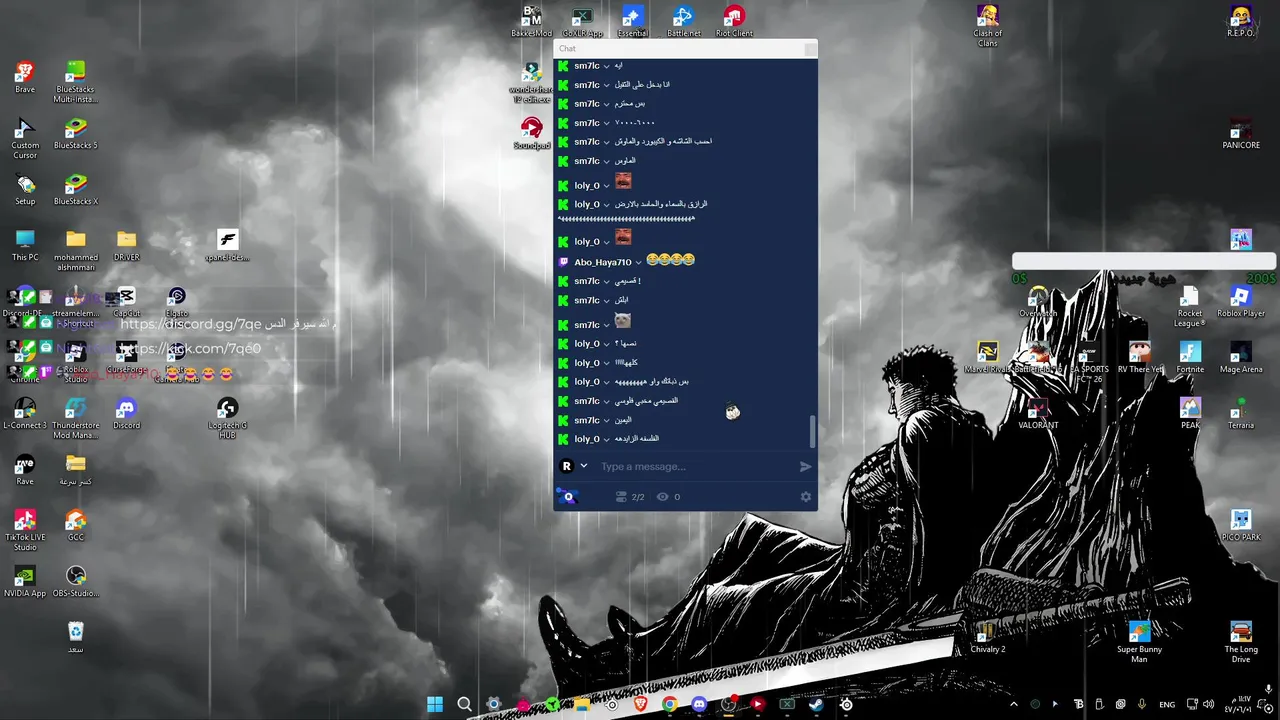This screenshot has width=1280, height=720.
Task: Click the chat vertical scrollbar thumb
Action: [812, 432]
